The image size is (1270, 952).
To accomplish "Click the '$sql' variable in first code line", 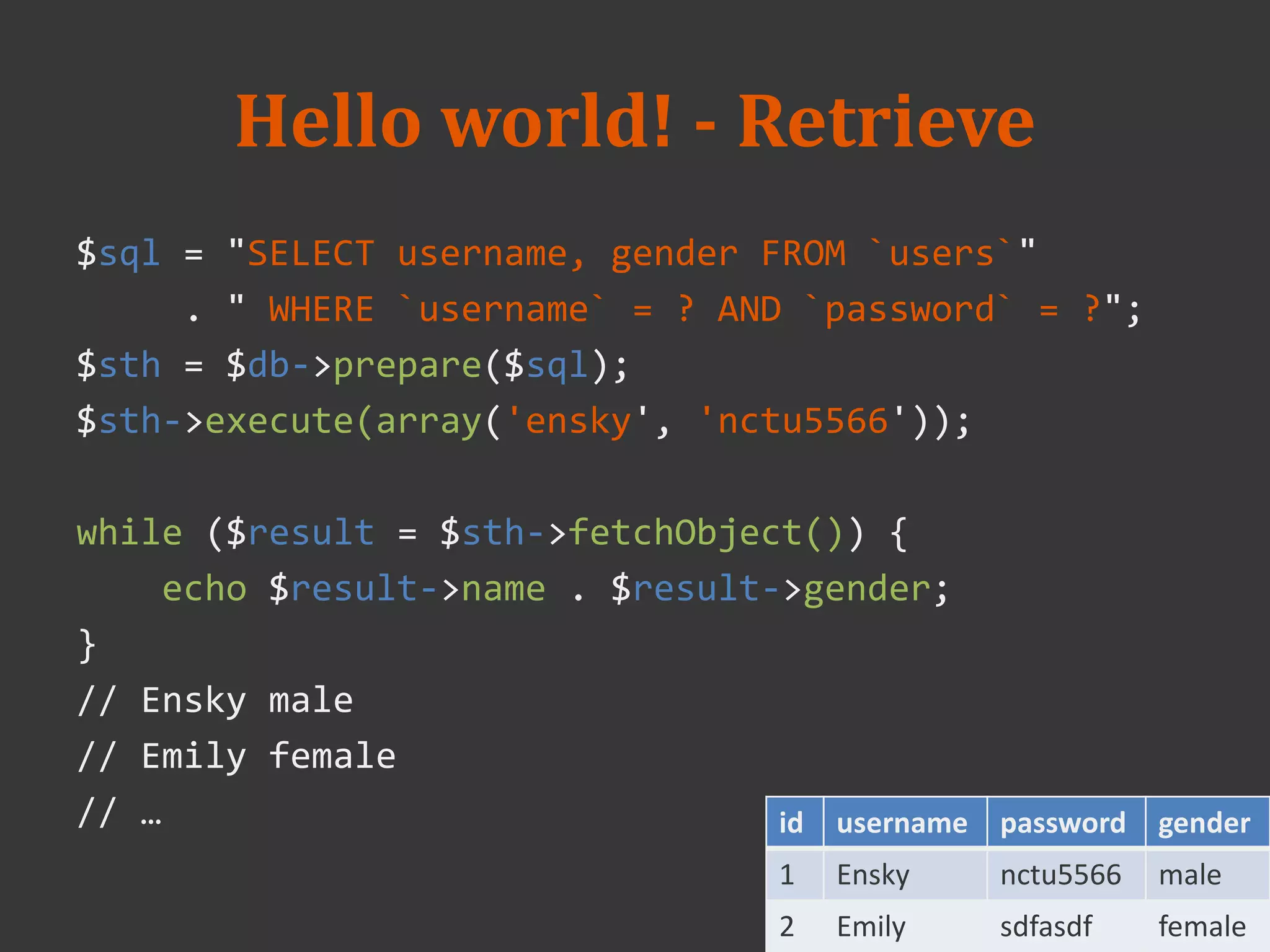I will click(118, 254).
